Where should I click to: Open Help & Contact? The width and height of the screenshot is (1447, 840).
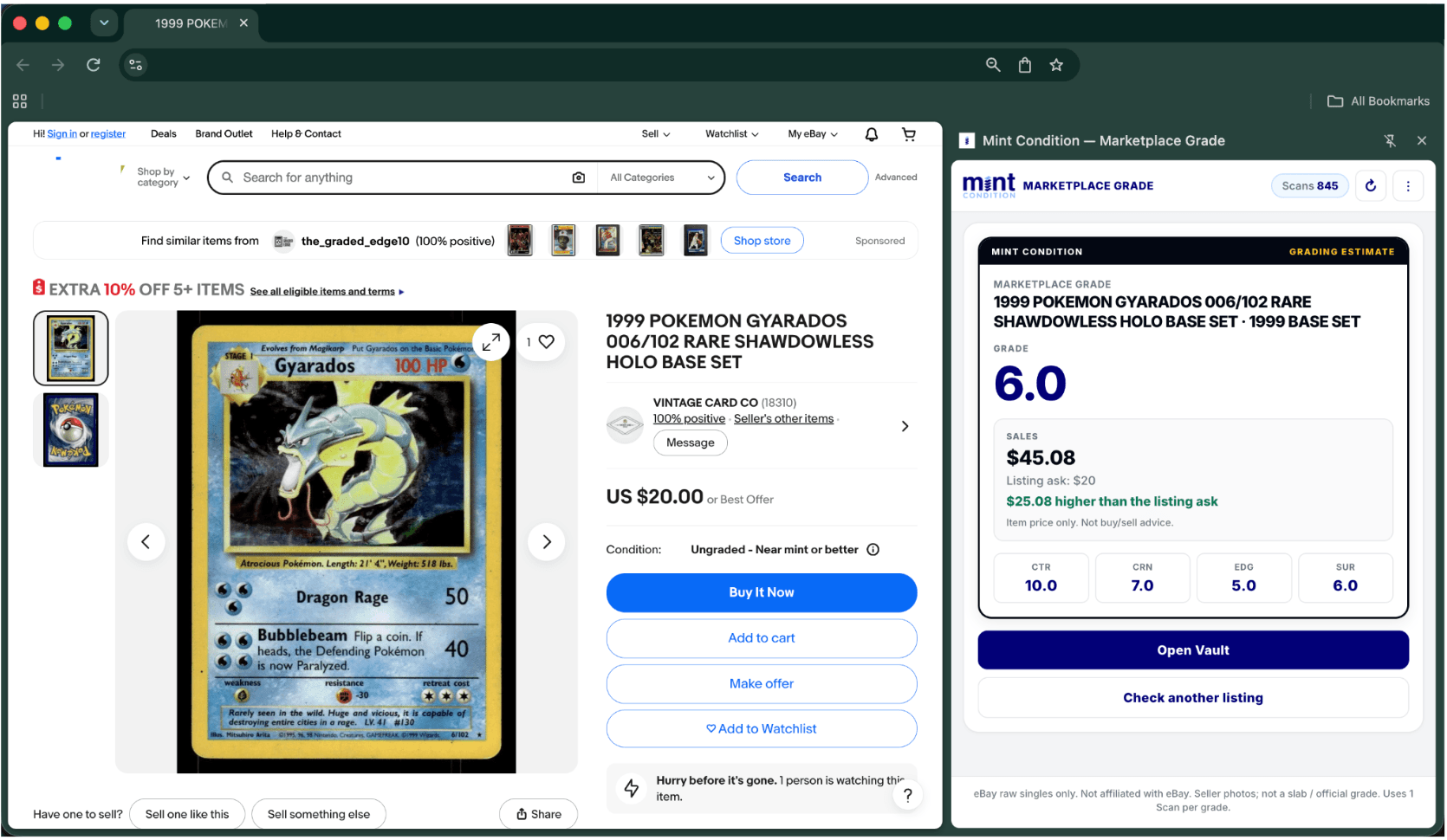(306, 134)
